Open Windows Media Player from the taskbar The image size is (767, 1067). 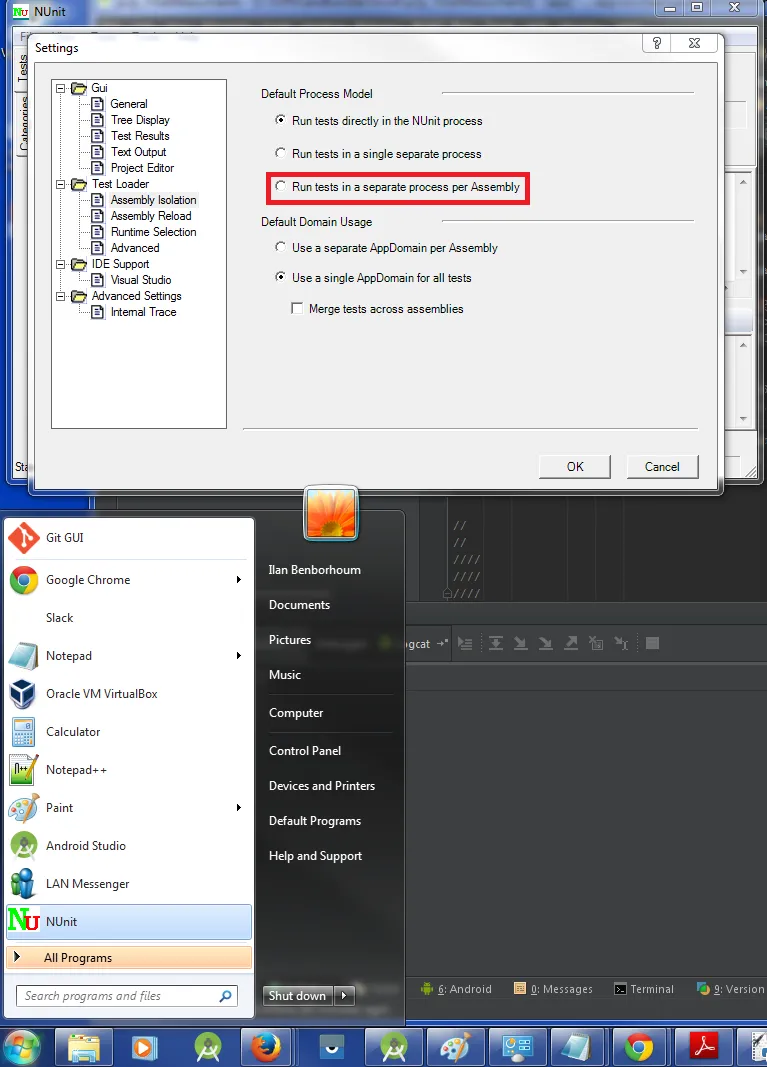(144, 1048)
